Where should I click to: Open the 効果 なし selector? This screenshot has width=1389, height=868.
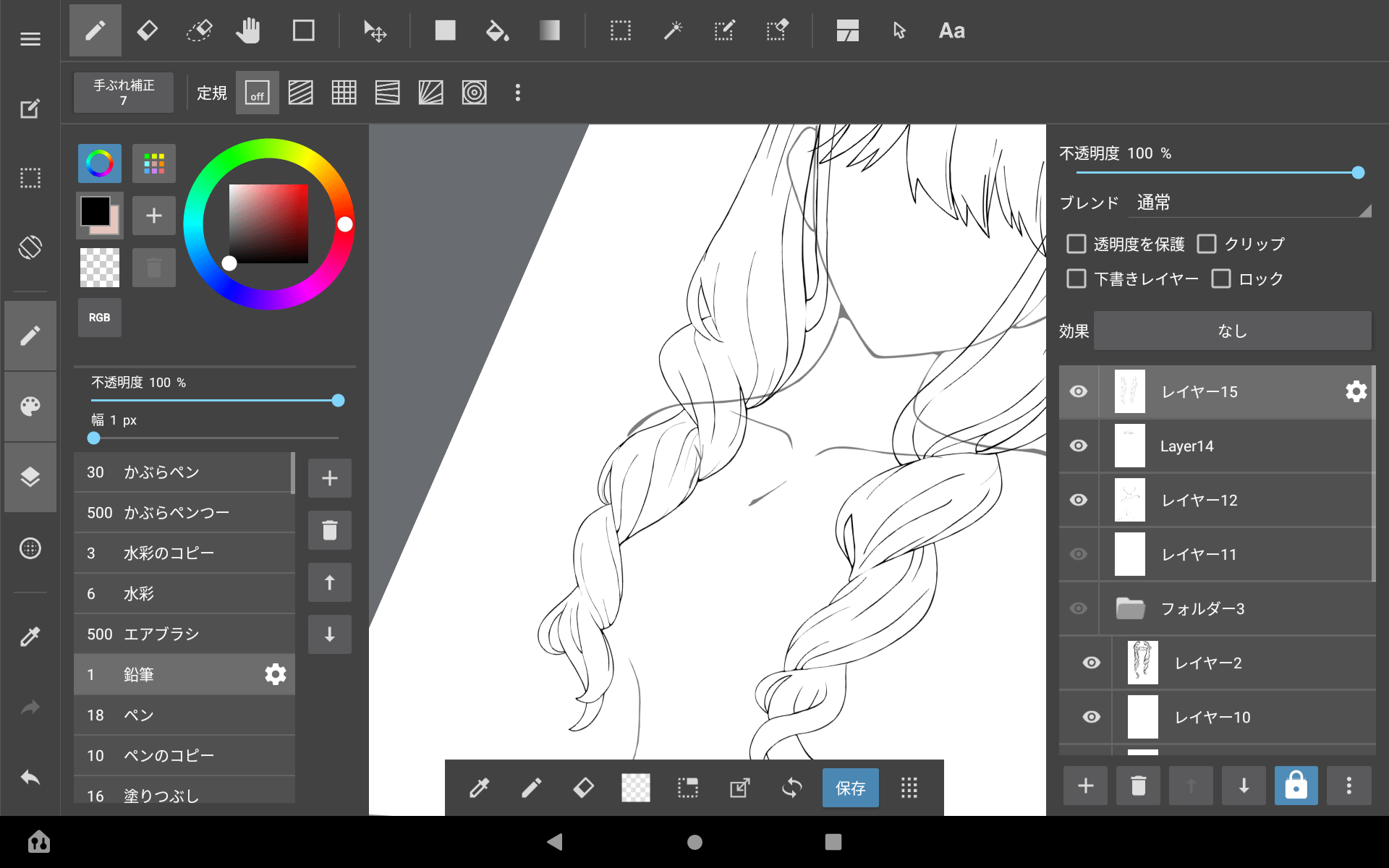(1232, 331)
